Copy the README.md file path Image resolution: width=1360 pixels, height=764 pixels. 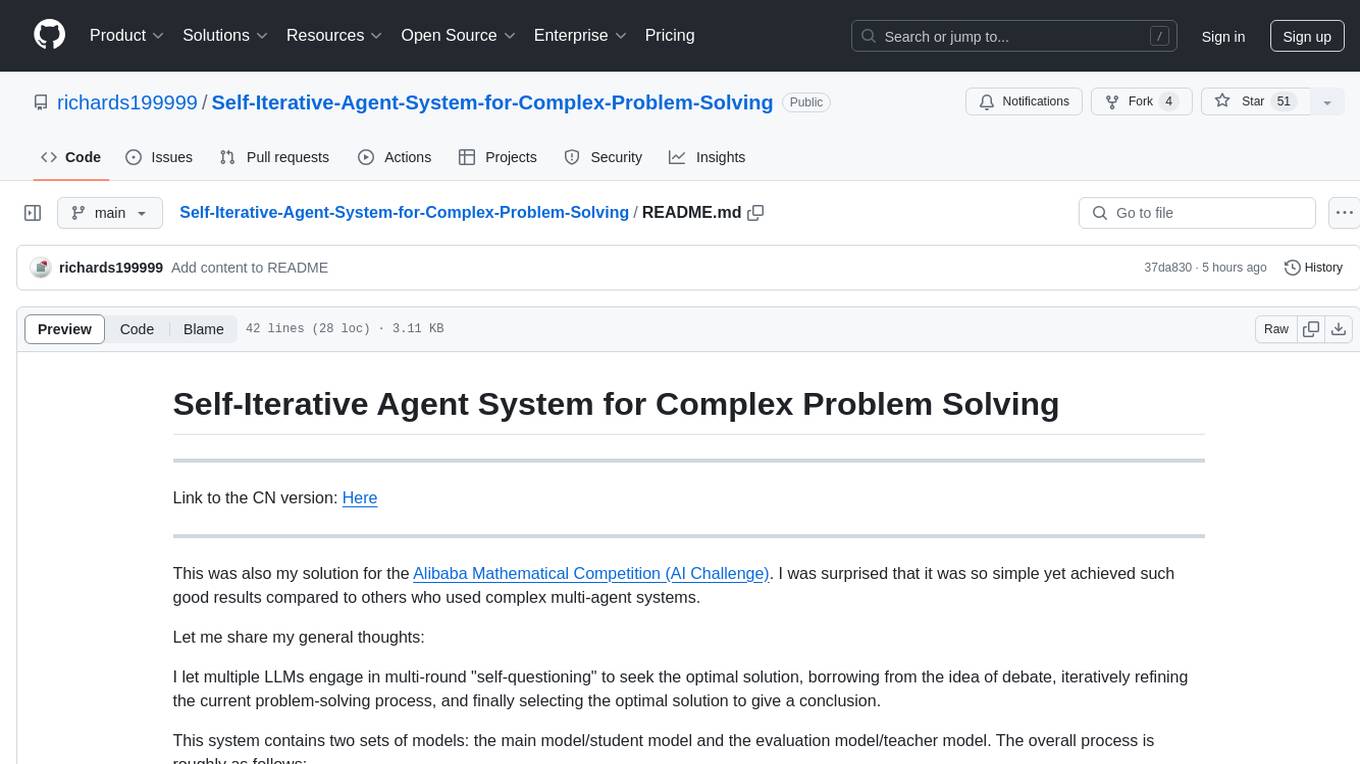coord(756,213)
